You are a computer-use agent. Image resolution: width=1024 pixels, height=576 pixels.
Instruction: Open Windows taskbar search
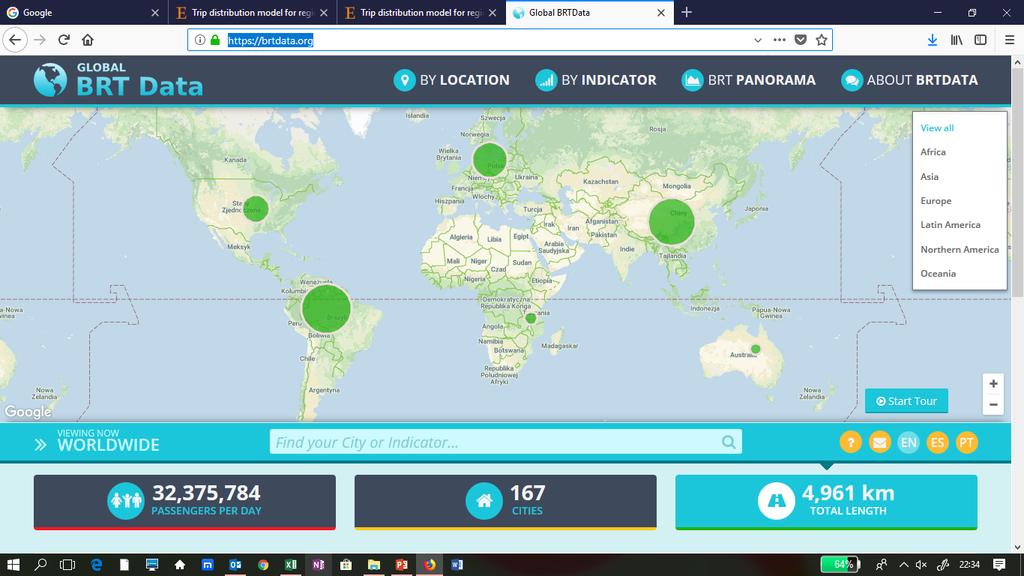(40, 564)
